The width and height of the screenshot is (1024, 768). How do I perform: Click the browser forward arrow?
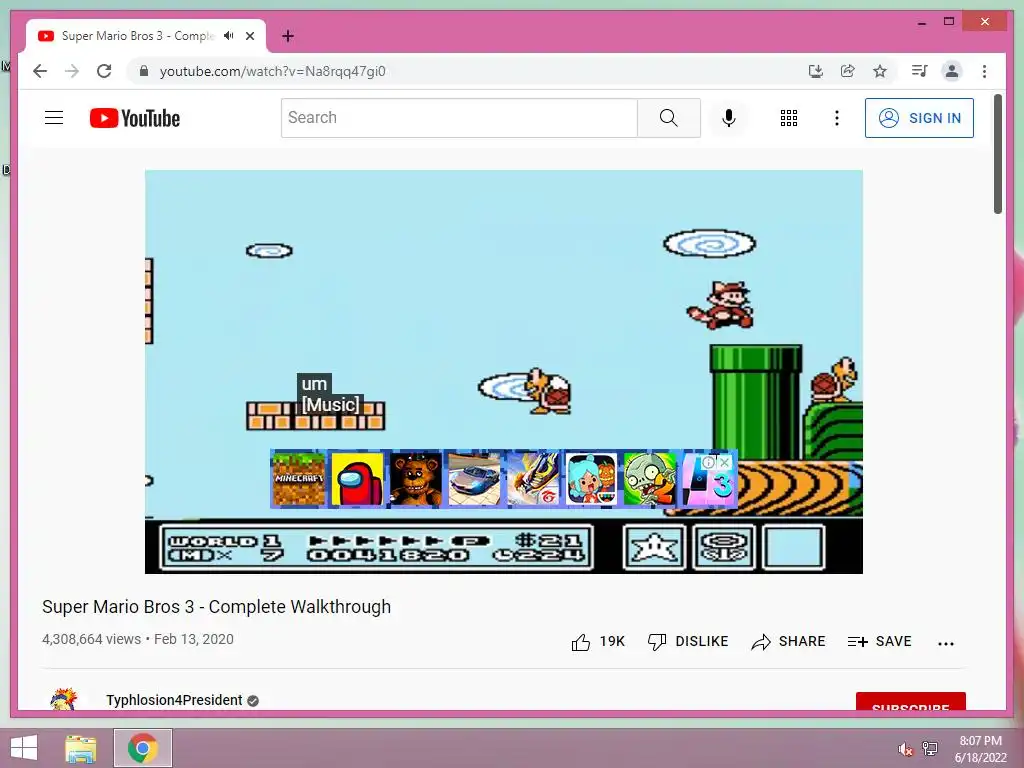coord(72,71)
